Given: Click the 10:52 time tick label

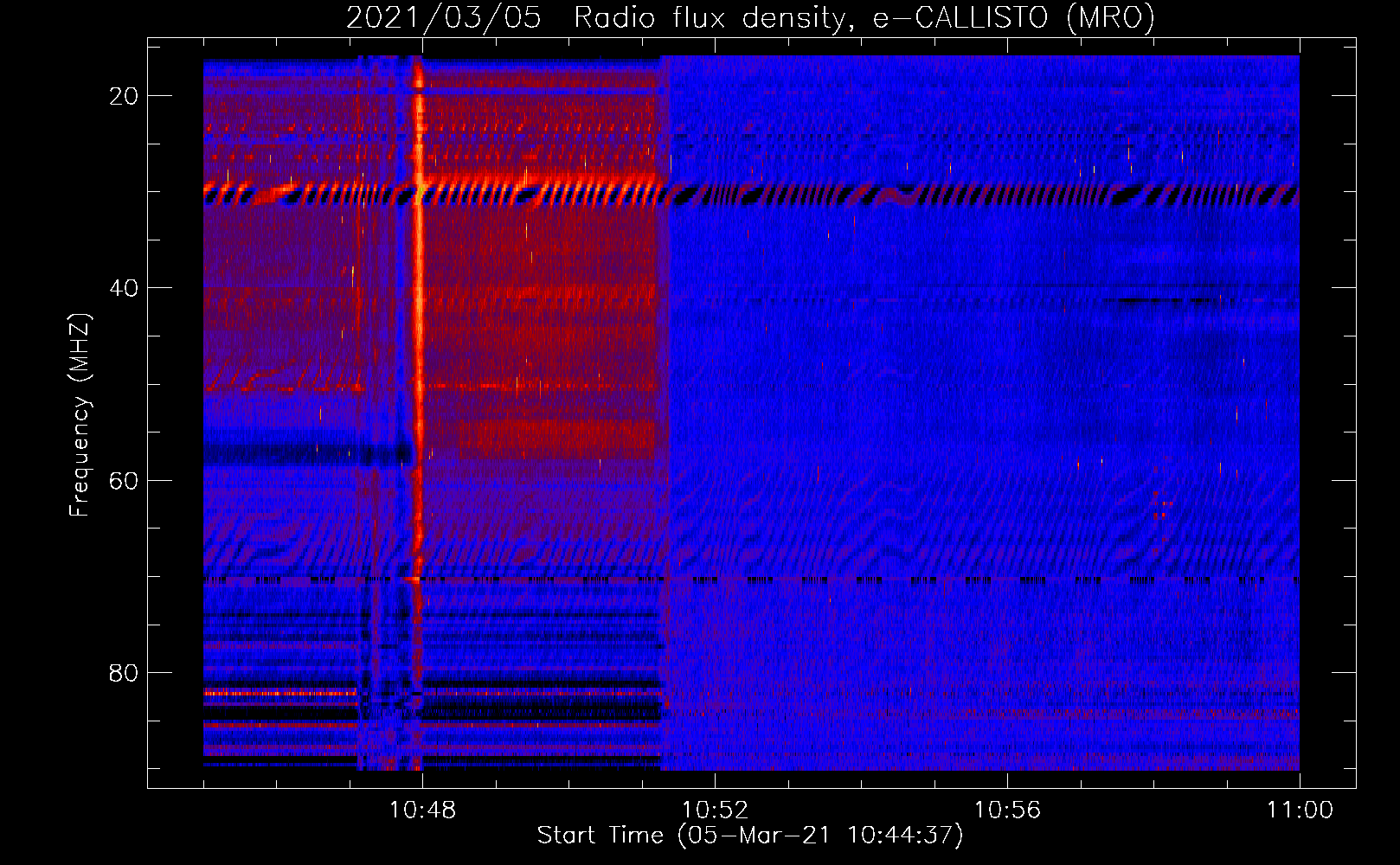Looking at the screenshot, I should [x=715, y=810].
